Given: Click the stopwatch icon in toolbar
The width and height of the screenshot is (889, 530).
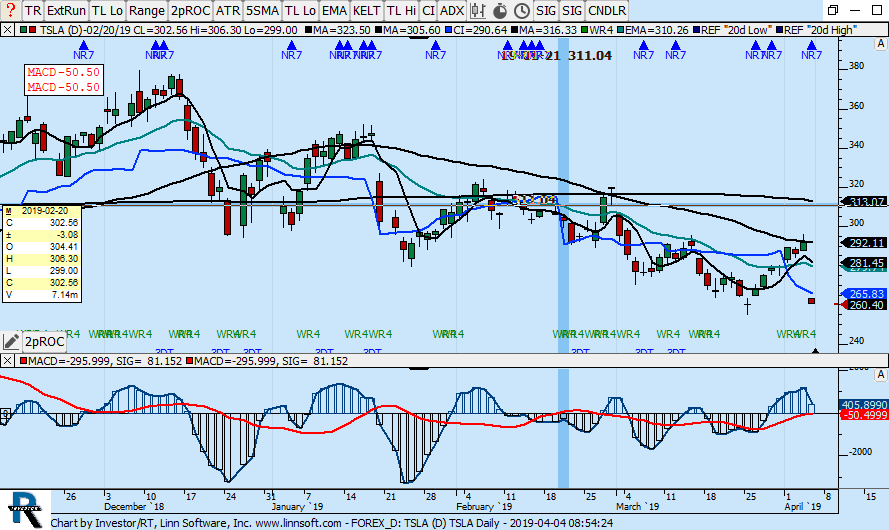Looking at the screenshot, I should tap(499, 10).
